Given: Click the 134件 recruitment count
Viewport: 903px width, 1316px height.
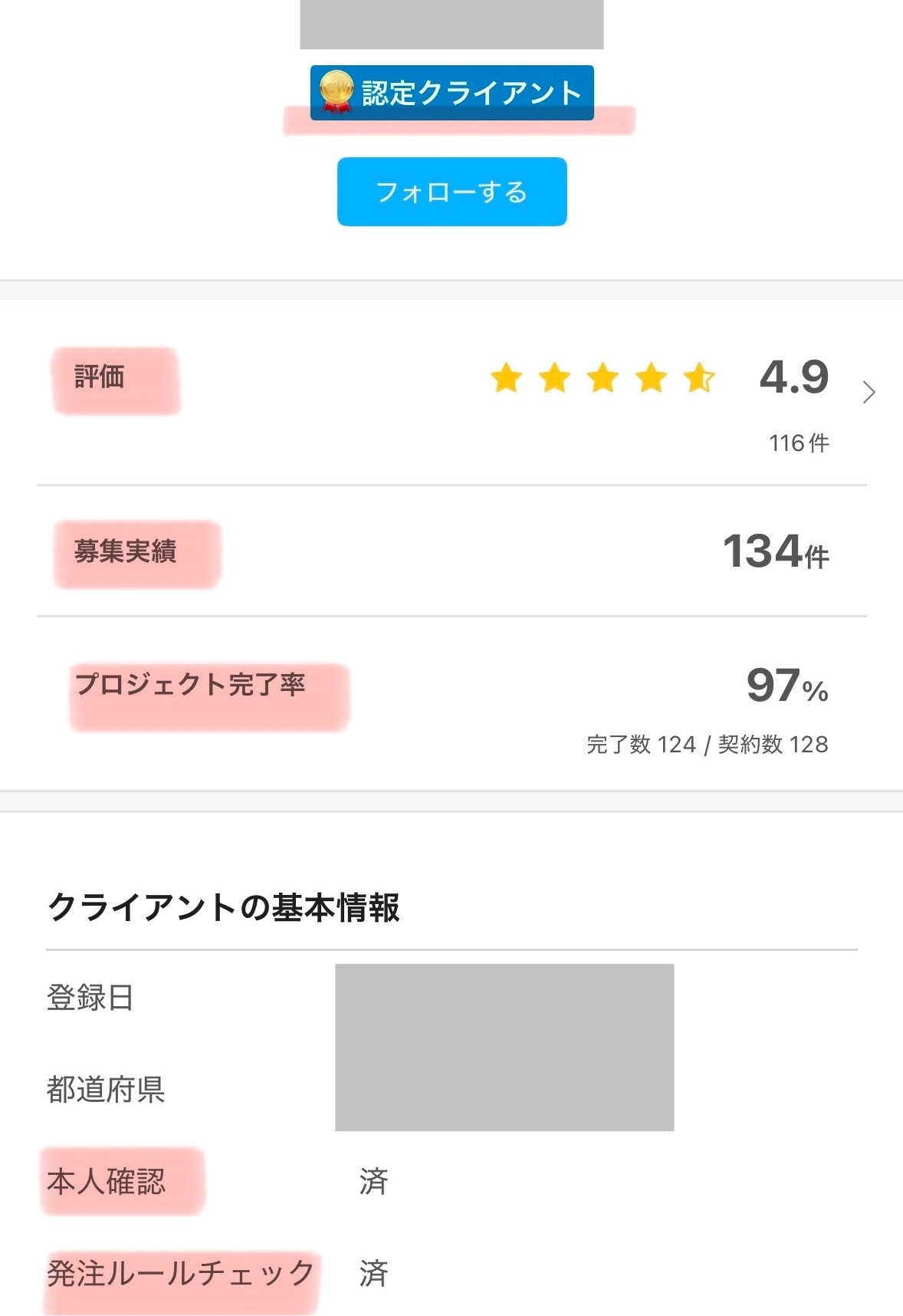Looking at the screenshot, I should tap(776, 552).
